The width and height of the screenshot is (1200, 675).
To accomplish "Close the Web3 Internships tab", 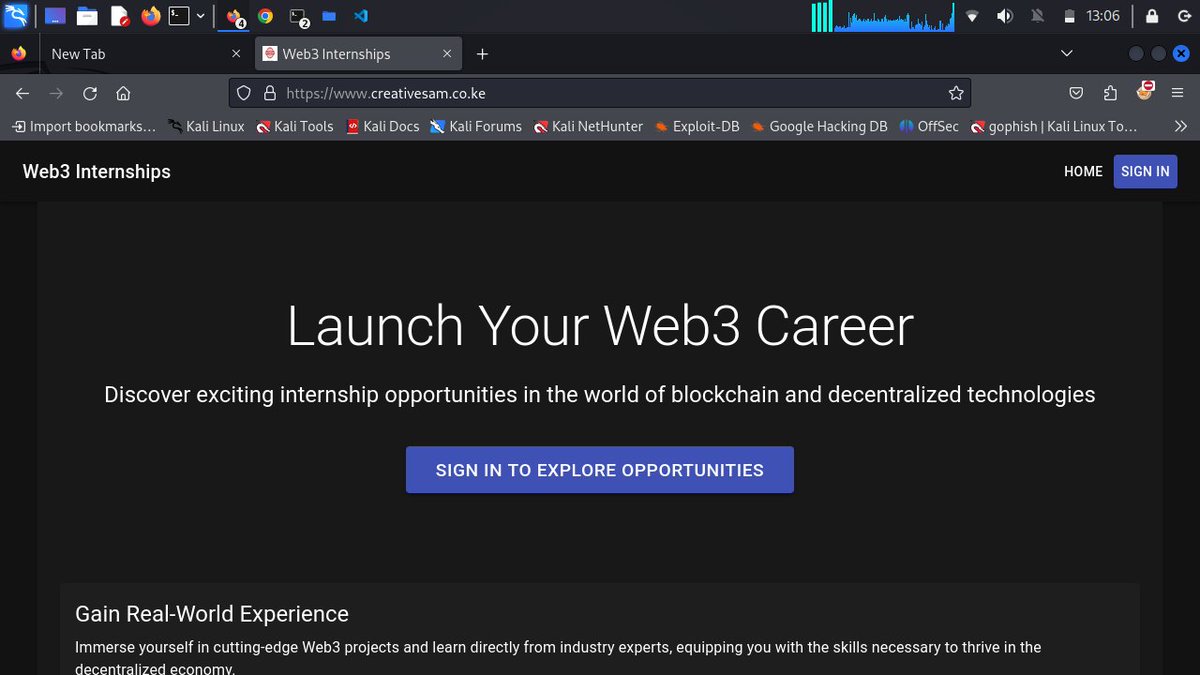I will pos(447,54).
